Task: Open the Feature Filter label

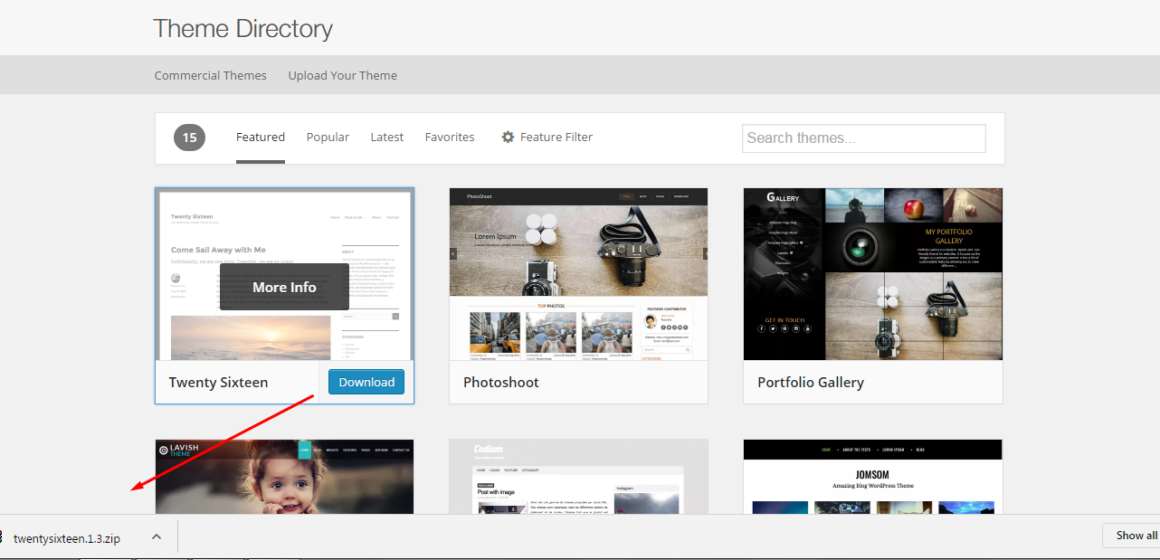Action: point(556,137)
